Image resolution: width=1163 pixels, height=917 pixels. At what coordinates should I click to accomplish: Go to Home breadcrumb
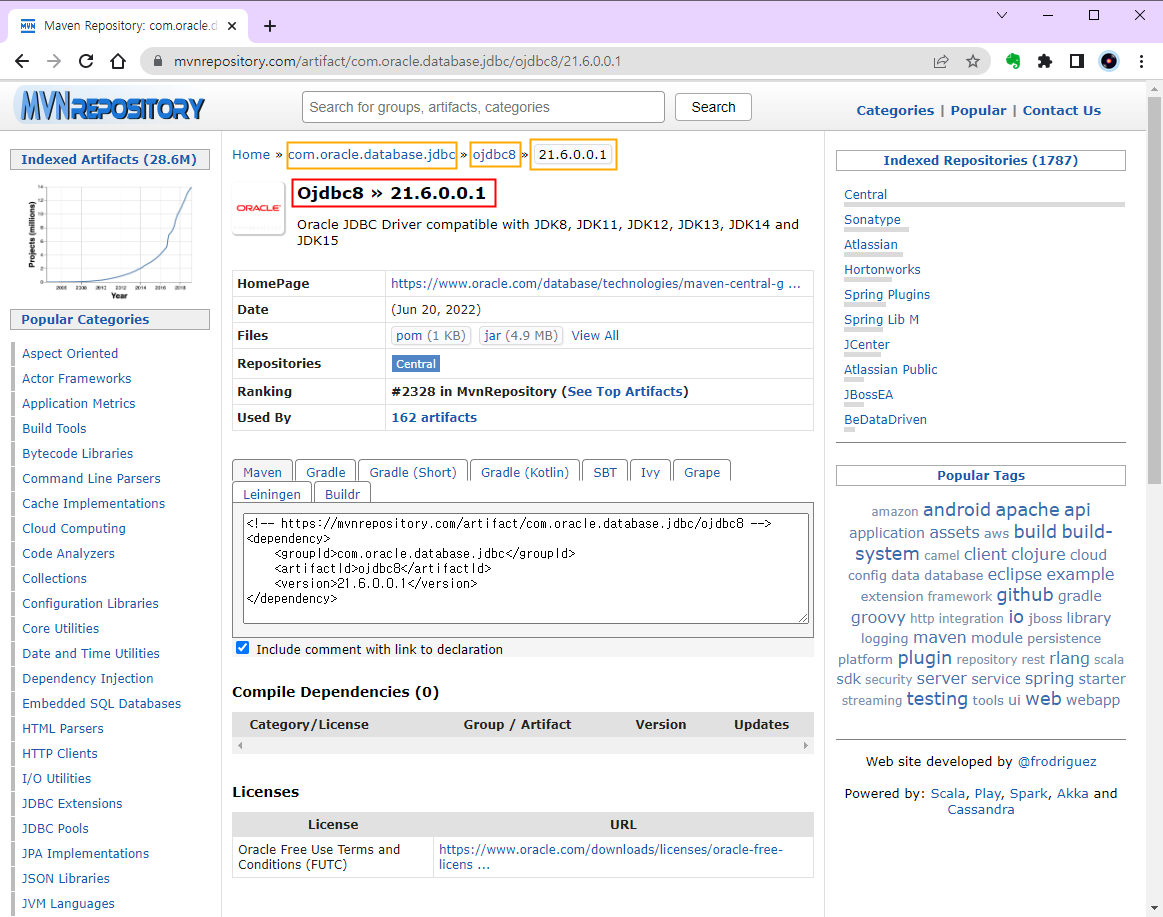[251, 154]
